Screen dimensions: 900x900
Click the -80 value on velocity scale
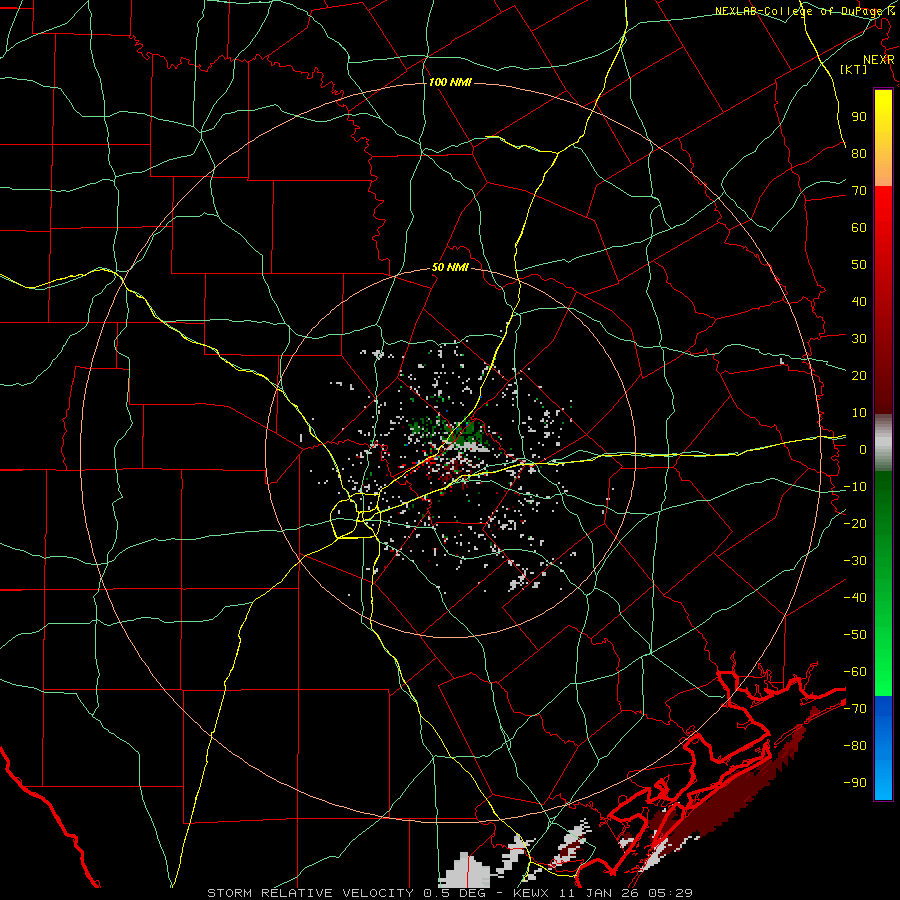[855, 746]
